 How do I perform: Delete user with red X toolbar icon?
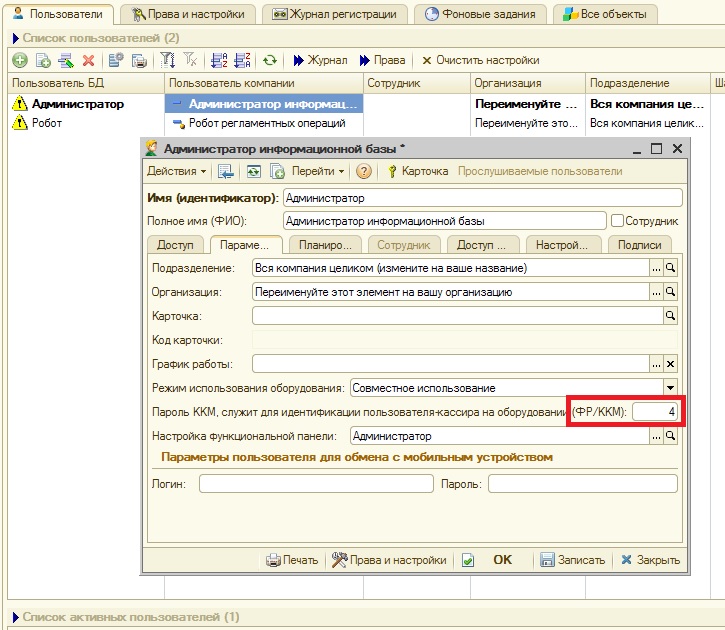[x=88, y=60]
